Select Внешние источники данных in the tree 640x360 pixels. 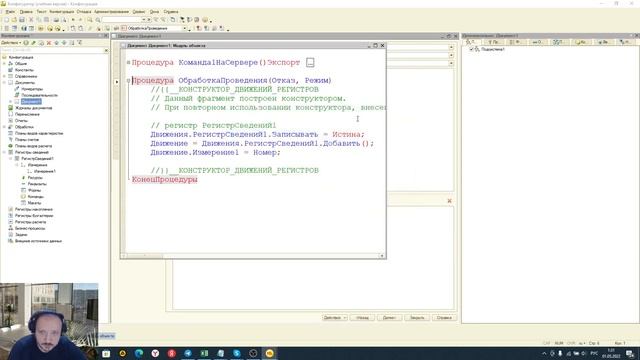[x=38, y=241]
